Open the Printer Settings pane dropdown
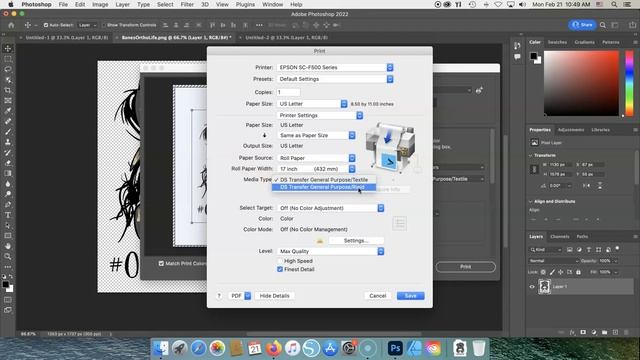Viewport: 640px width, 360px height. 320,116
